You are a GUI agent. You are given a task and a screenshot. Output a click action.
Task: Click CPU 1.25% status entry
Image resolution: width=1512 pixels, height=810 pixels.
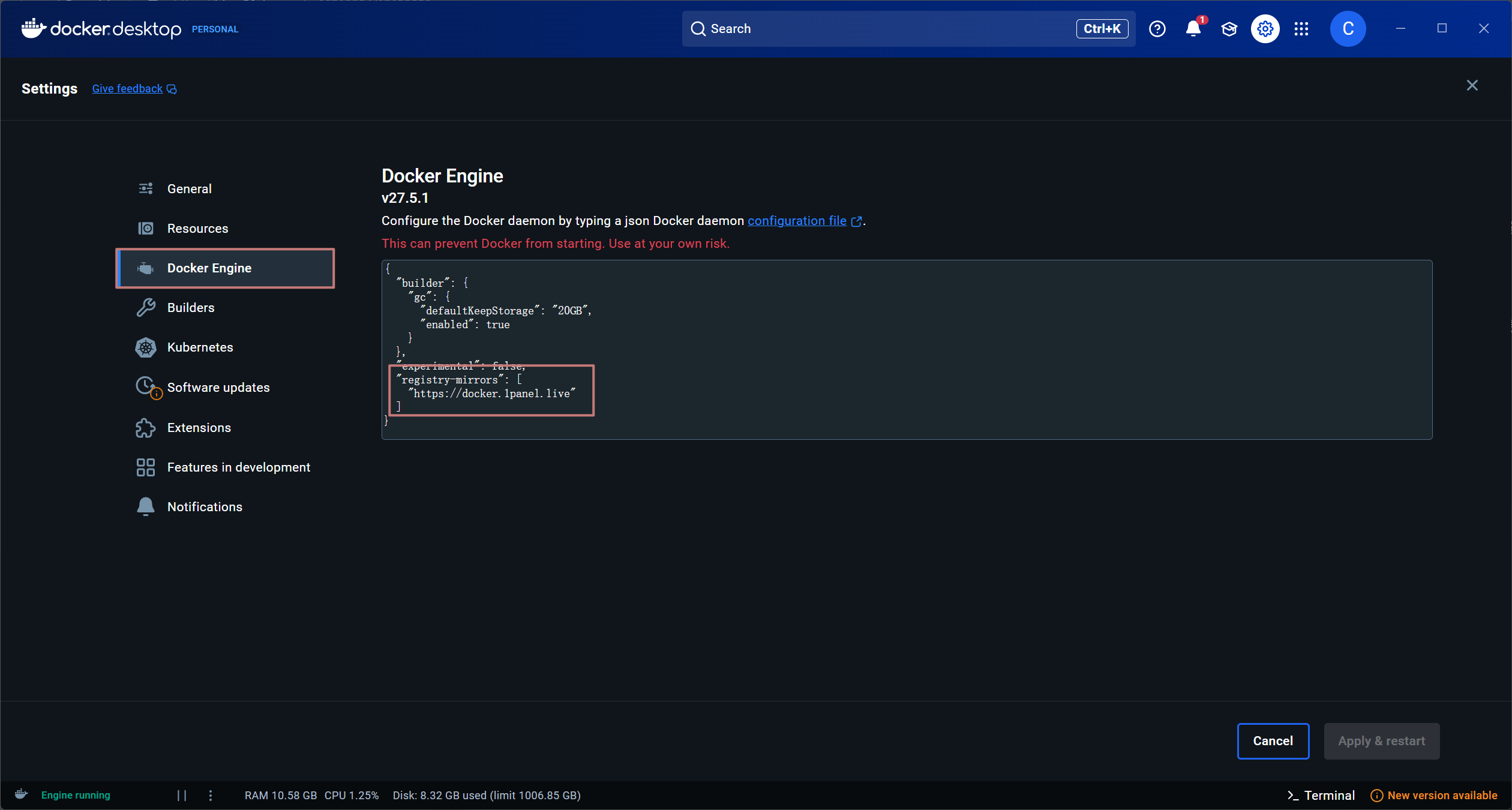(352, 795)
